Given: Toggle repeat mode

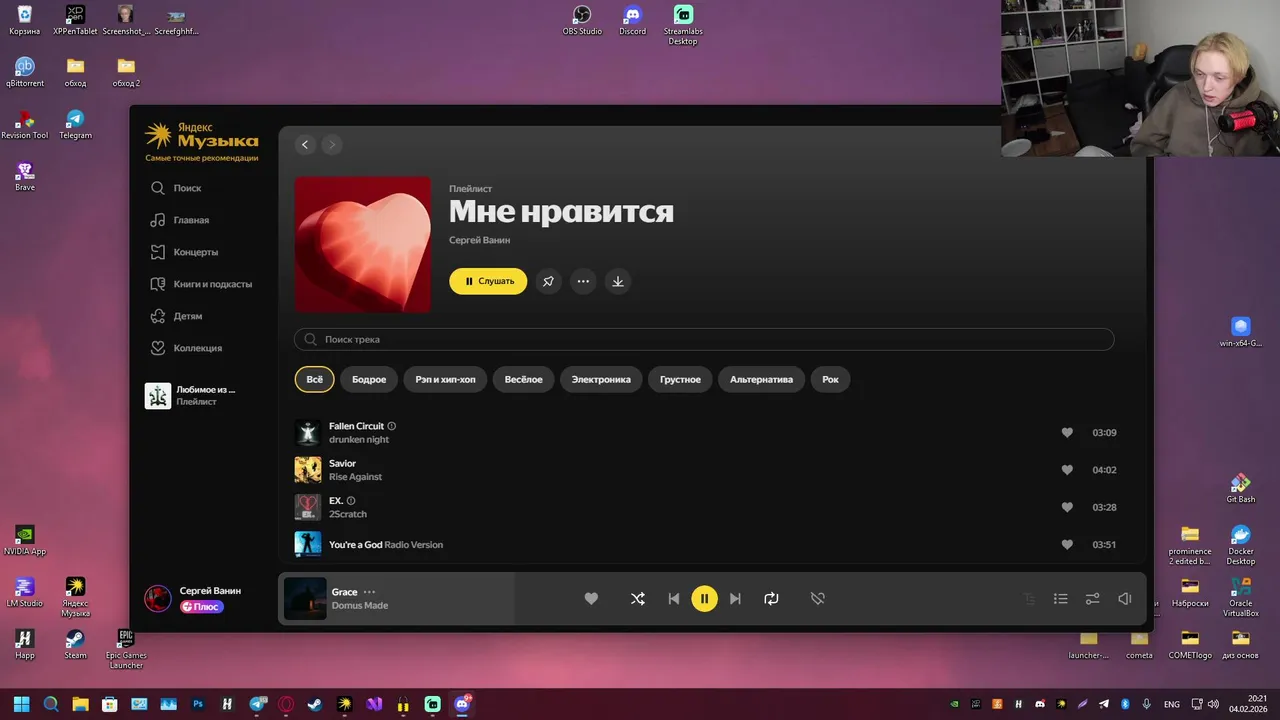Looking at the screenshot, I should click(771, 599).
